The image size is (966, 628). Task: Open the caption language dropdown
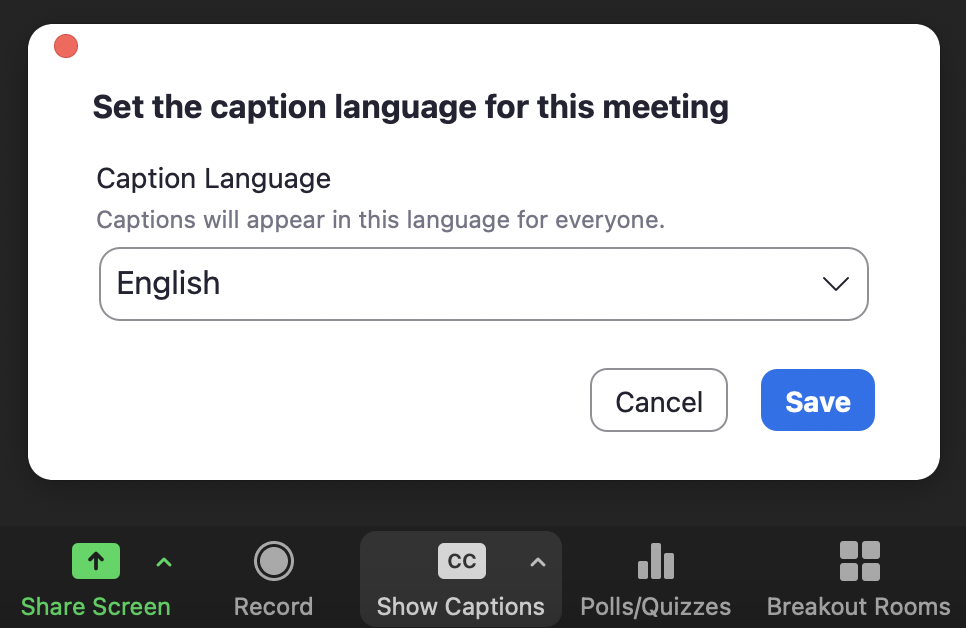(x=483, y=283)
